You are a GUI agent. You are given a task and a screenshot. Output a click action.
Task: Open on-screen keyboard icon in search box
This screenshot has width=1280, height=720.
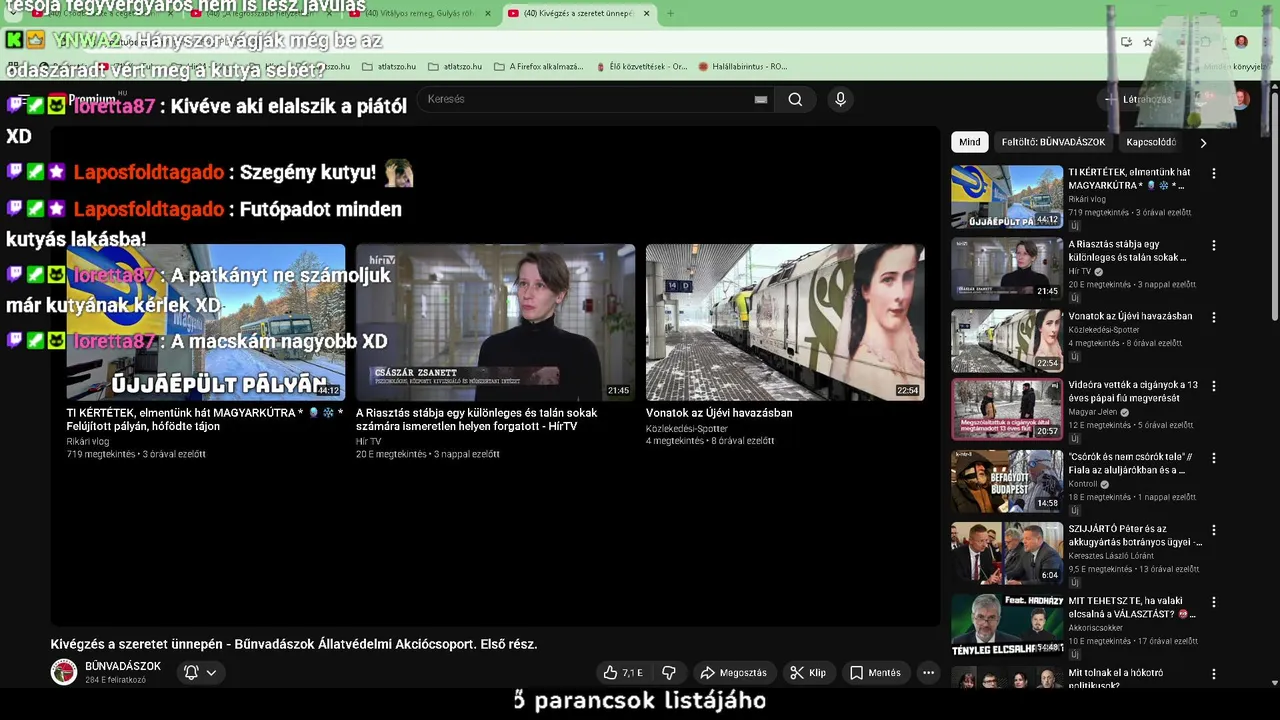tap(761, 99)
